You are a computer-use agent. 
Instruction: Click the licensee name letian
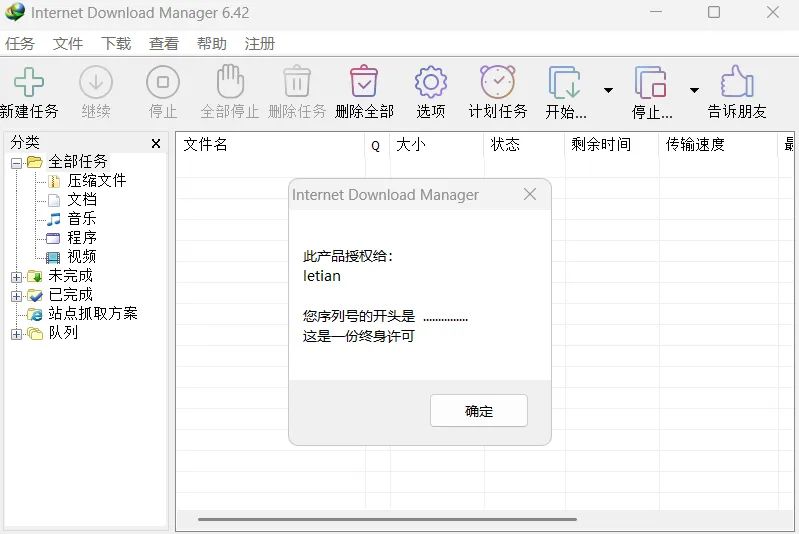pos(322,276)
